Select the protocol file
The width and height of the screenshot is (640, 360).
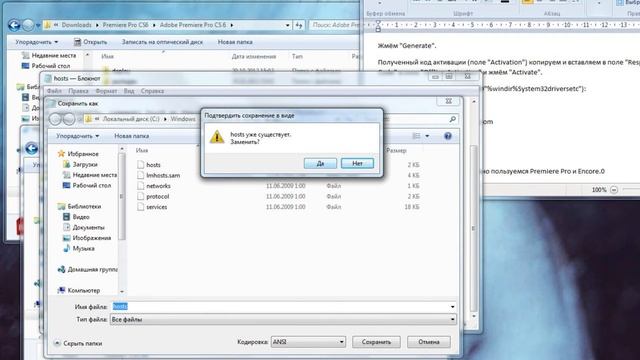(x=158, y=197)
